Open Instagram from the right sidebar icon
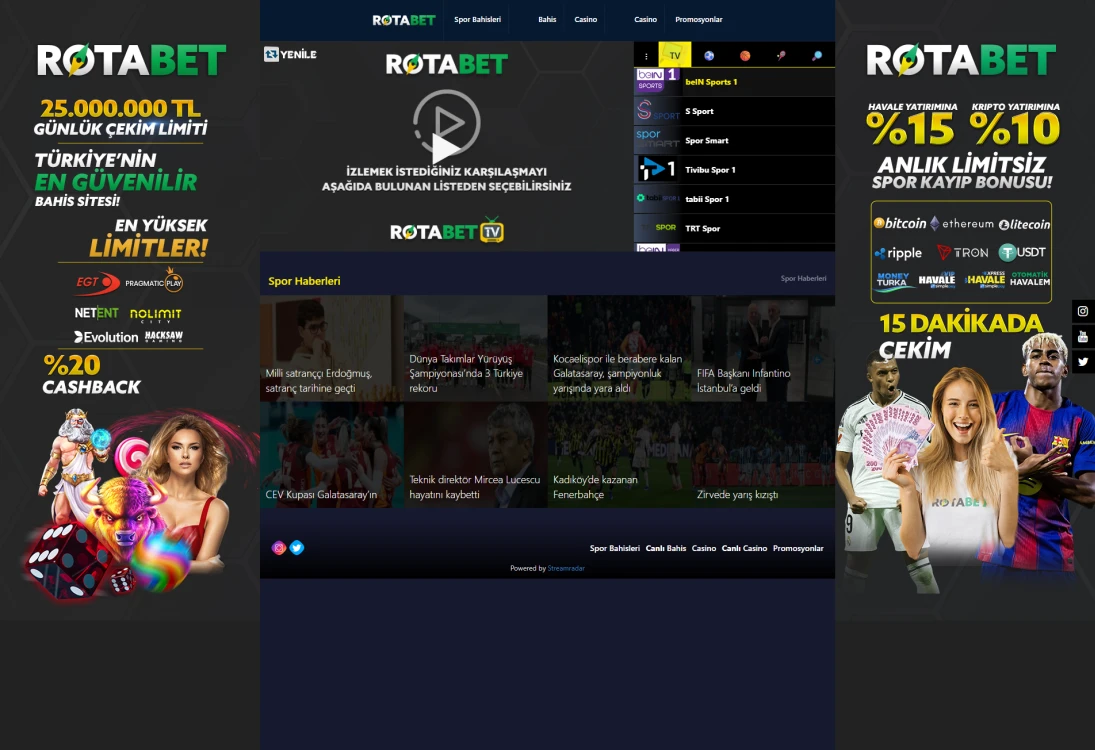 point(1083,311)
